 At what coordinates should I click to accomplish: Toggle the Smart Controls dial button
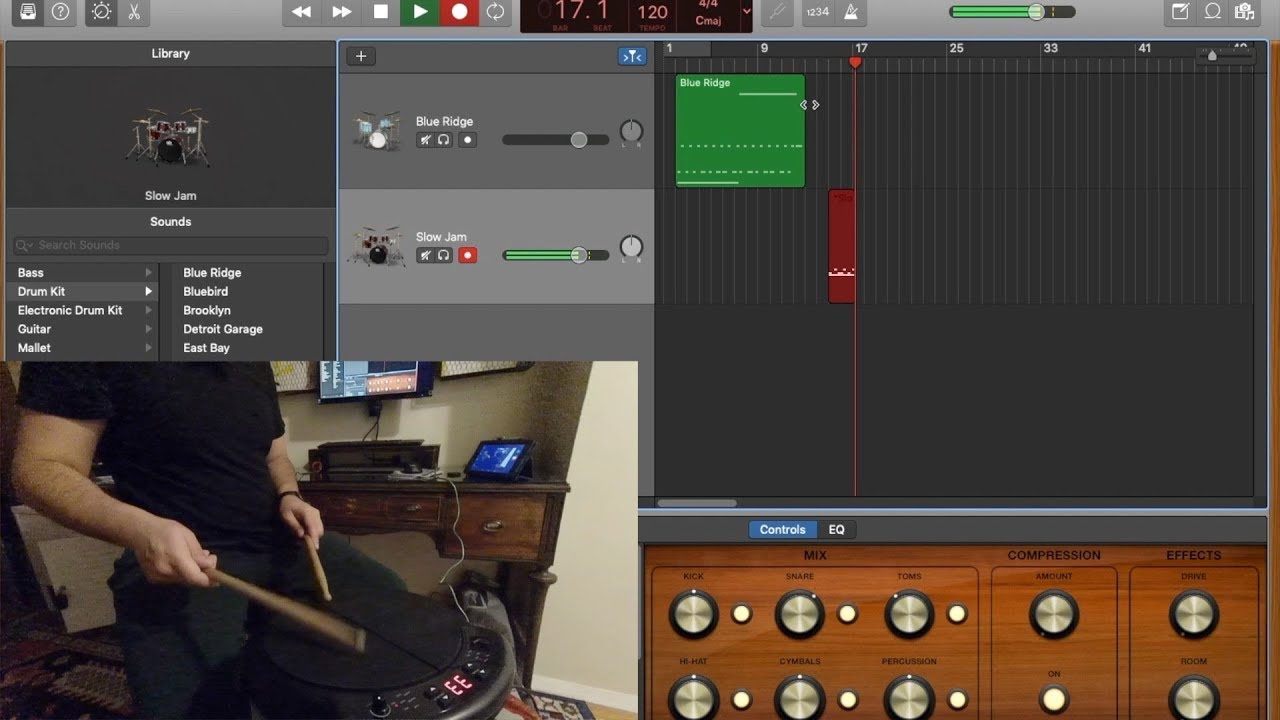[101, 12]
